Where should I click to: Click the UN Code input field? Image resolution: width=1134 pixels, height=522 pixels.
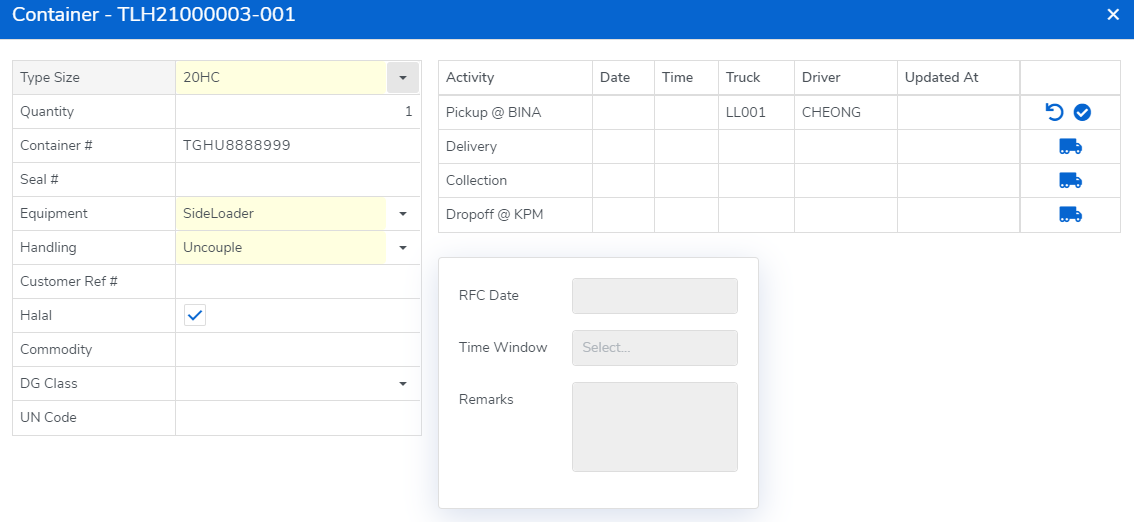[297, 418]
